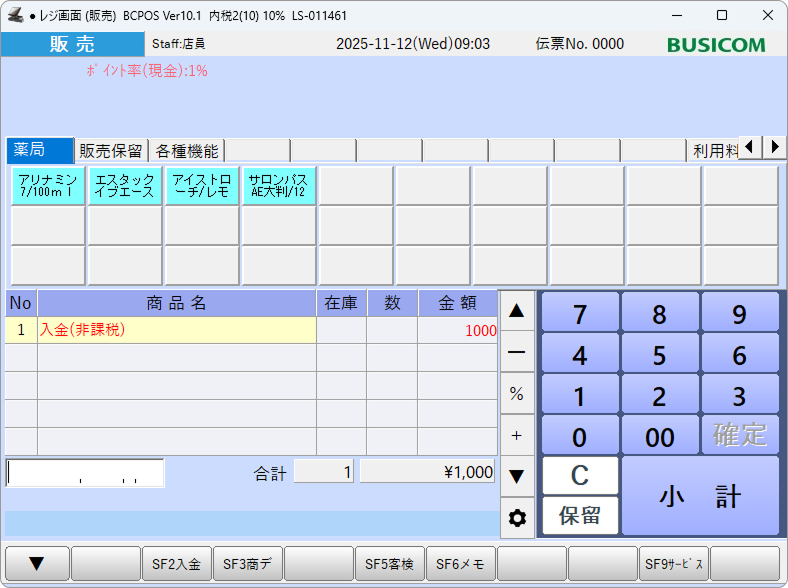Click the plus quantity button
Image resolution: width=788 pixels, height=588 pixels.
coord(517,435)
